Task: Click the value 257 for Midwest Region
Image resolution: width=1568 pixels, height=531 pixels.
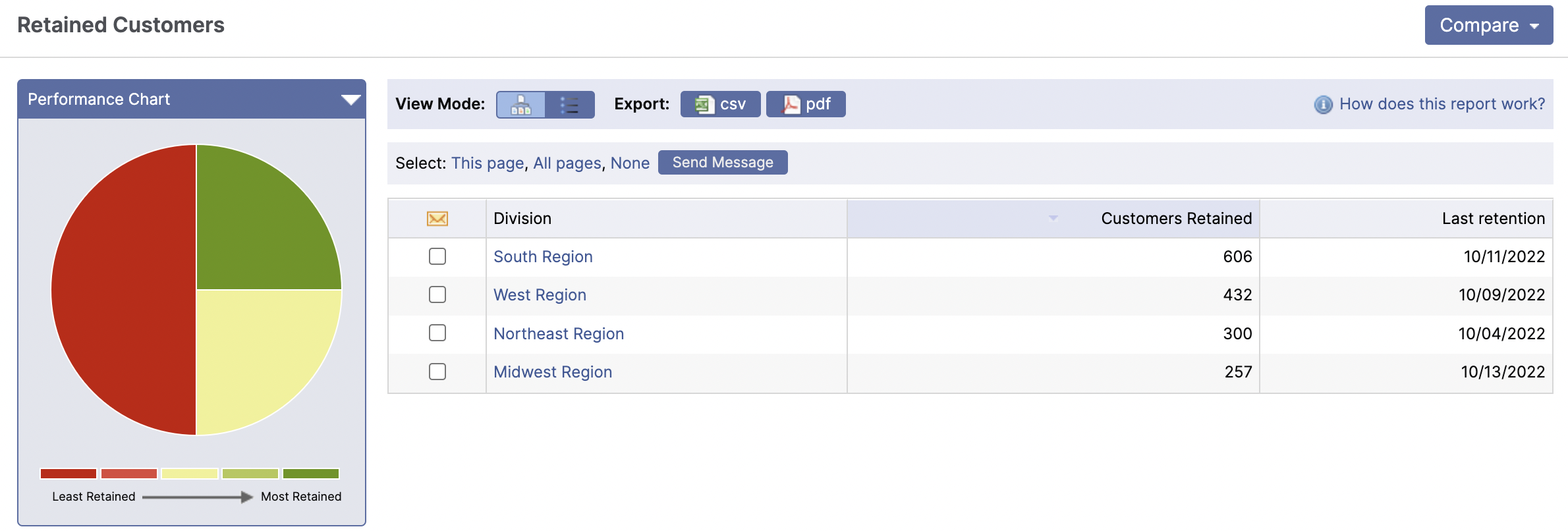Action: [x=1238, y=372]
